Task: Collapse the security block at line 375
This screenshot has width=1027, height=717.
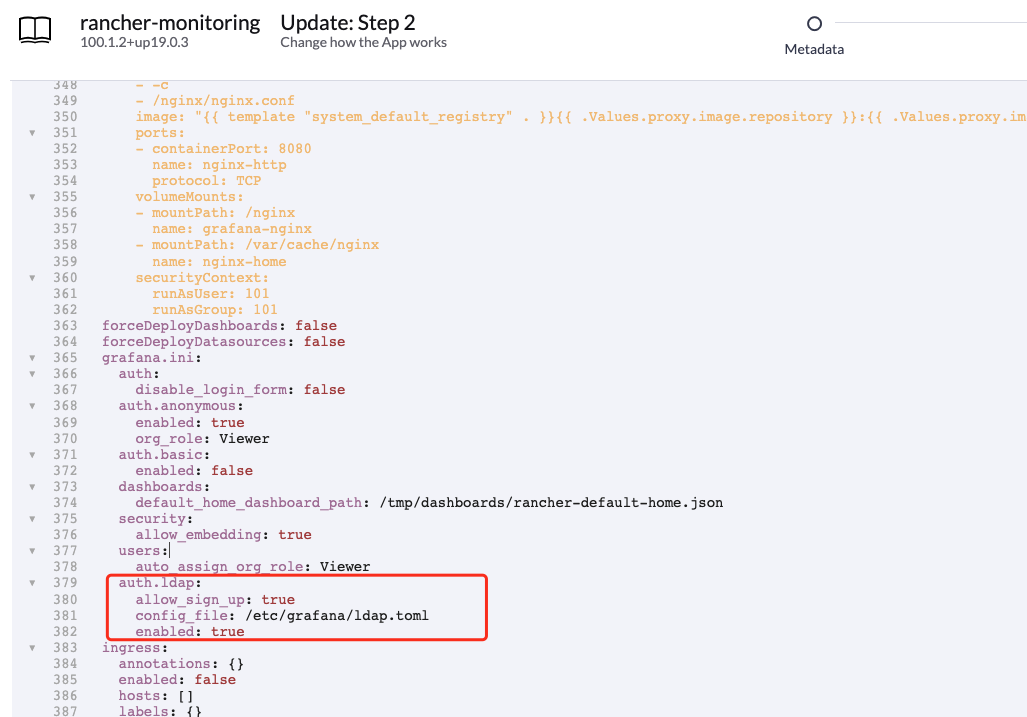Action: point(32,519)
